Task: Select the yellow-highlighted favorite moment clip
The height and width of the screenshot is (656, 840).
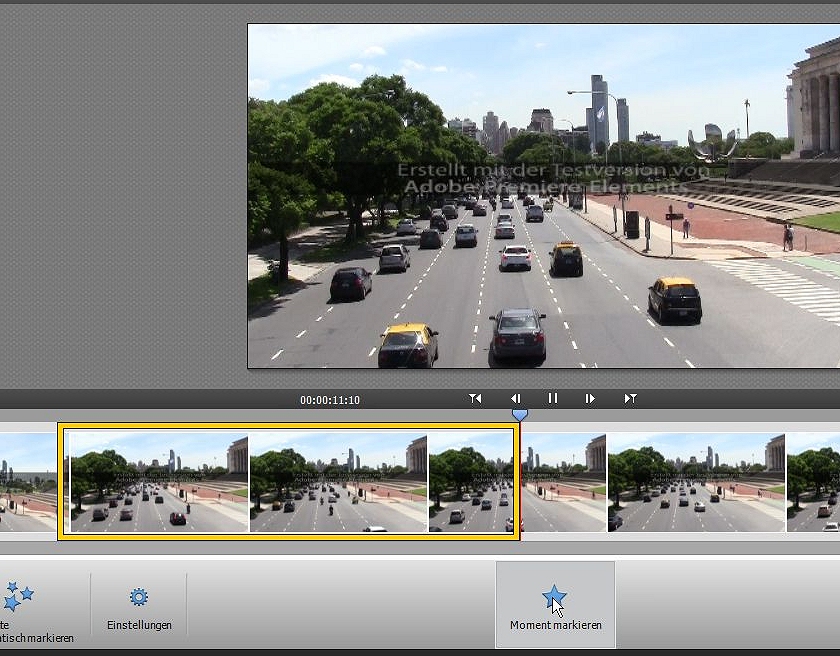Action: click(288, 482)
